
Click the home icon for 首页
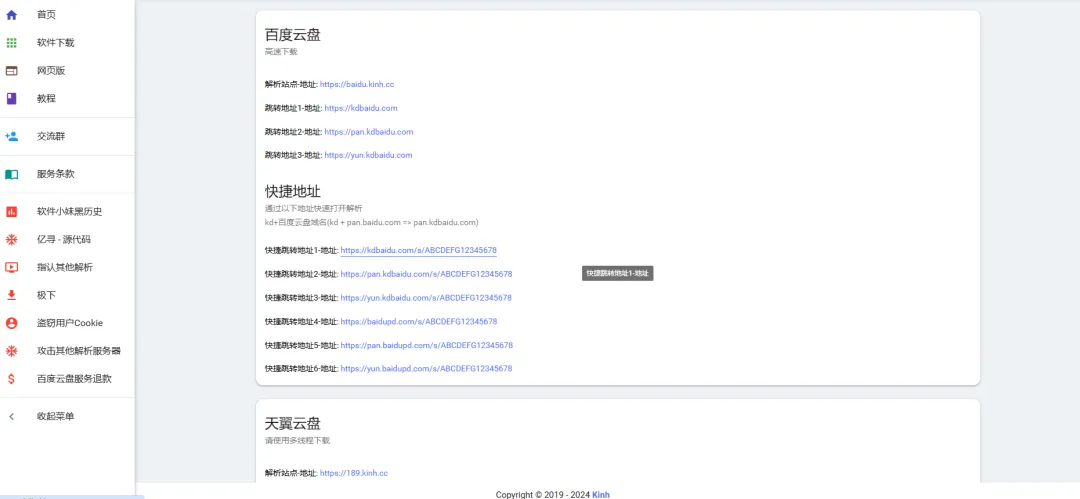tap(11, 14)
